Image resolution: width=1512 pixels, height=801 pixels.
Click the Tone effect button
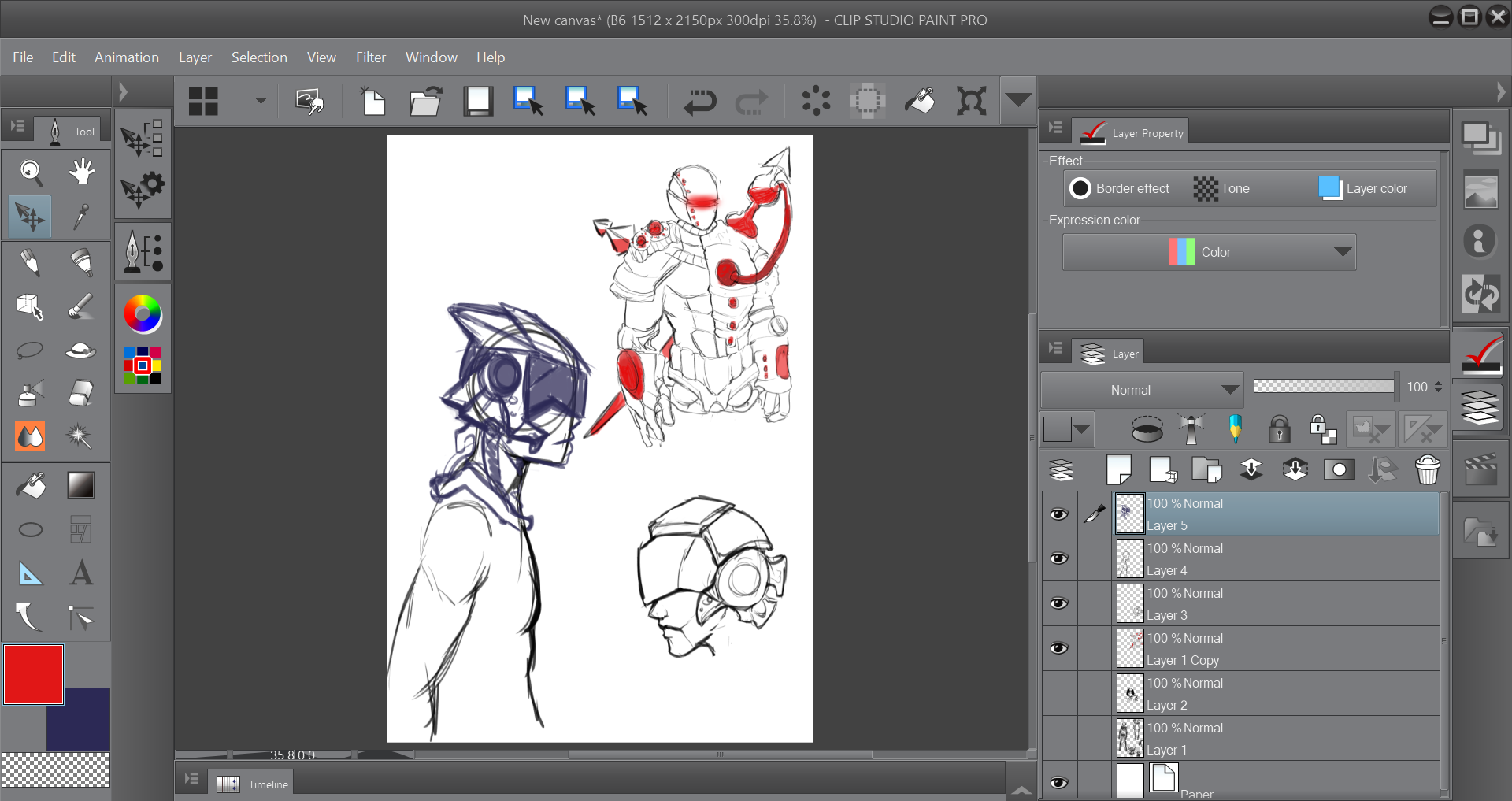click(x=1221, y=188)
